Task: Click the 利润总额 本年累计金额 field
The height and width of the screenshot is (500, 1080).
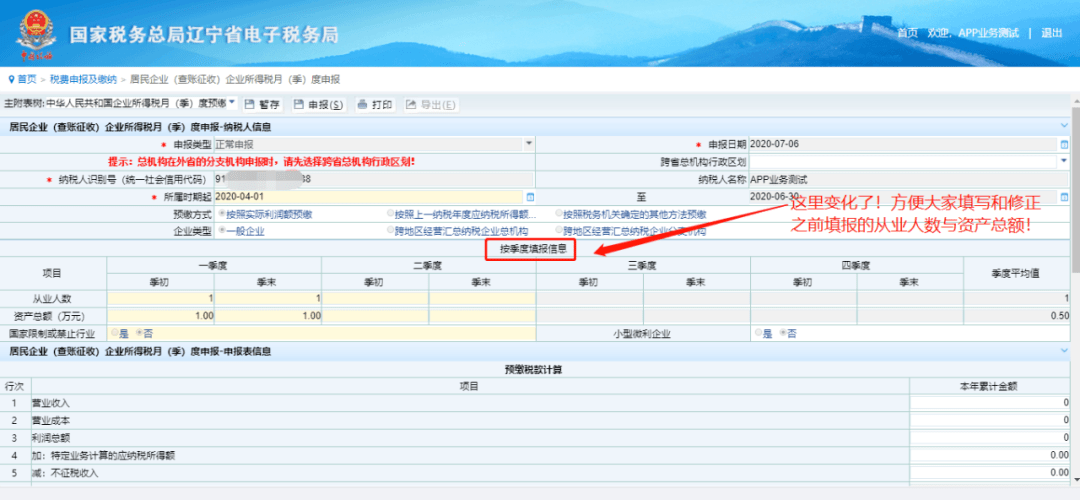Action: click(990, 438)
